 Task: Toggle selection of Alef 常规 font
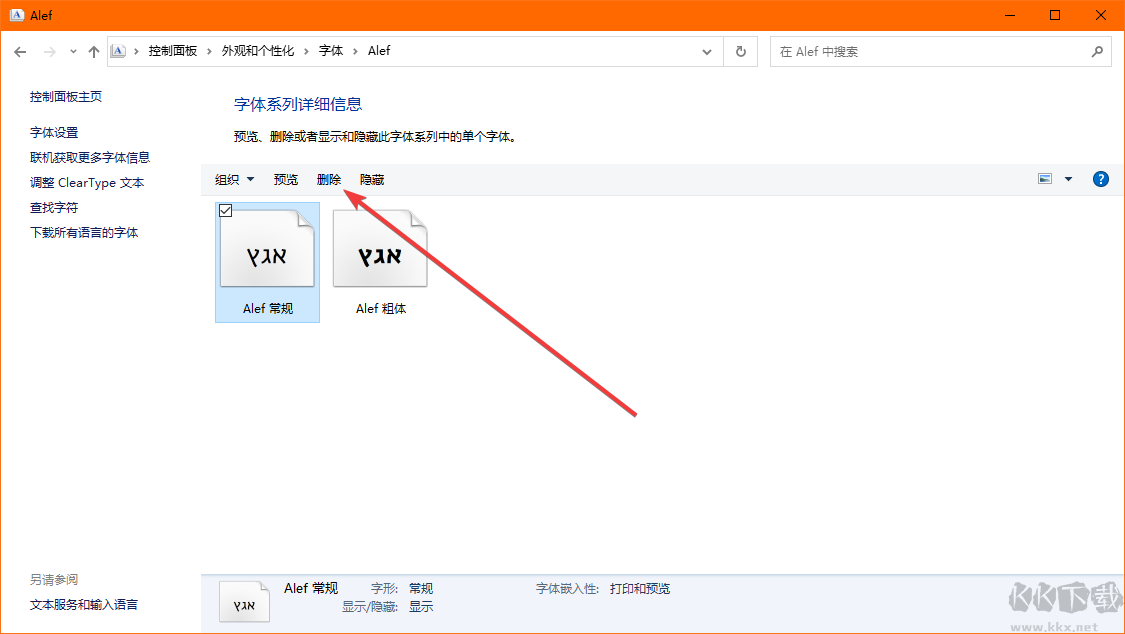(267, 250)
